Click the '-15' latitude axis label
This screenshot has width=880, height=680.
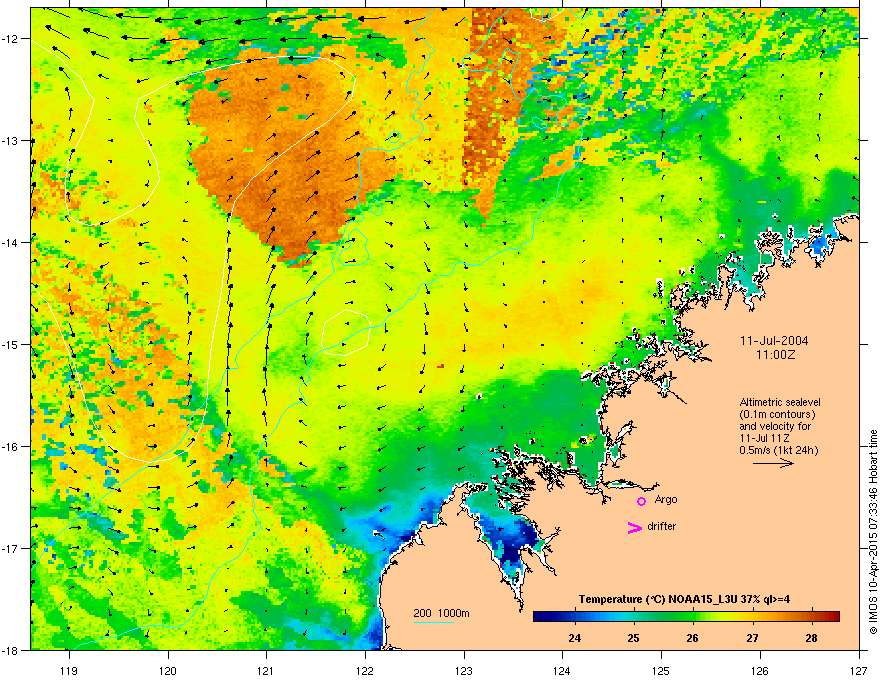point(10,344)
